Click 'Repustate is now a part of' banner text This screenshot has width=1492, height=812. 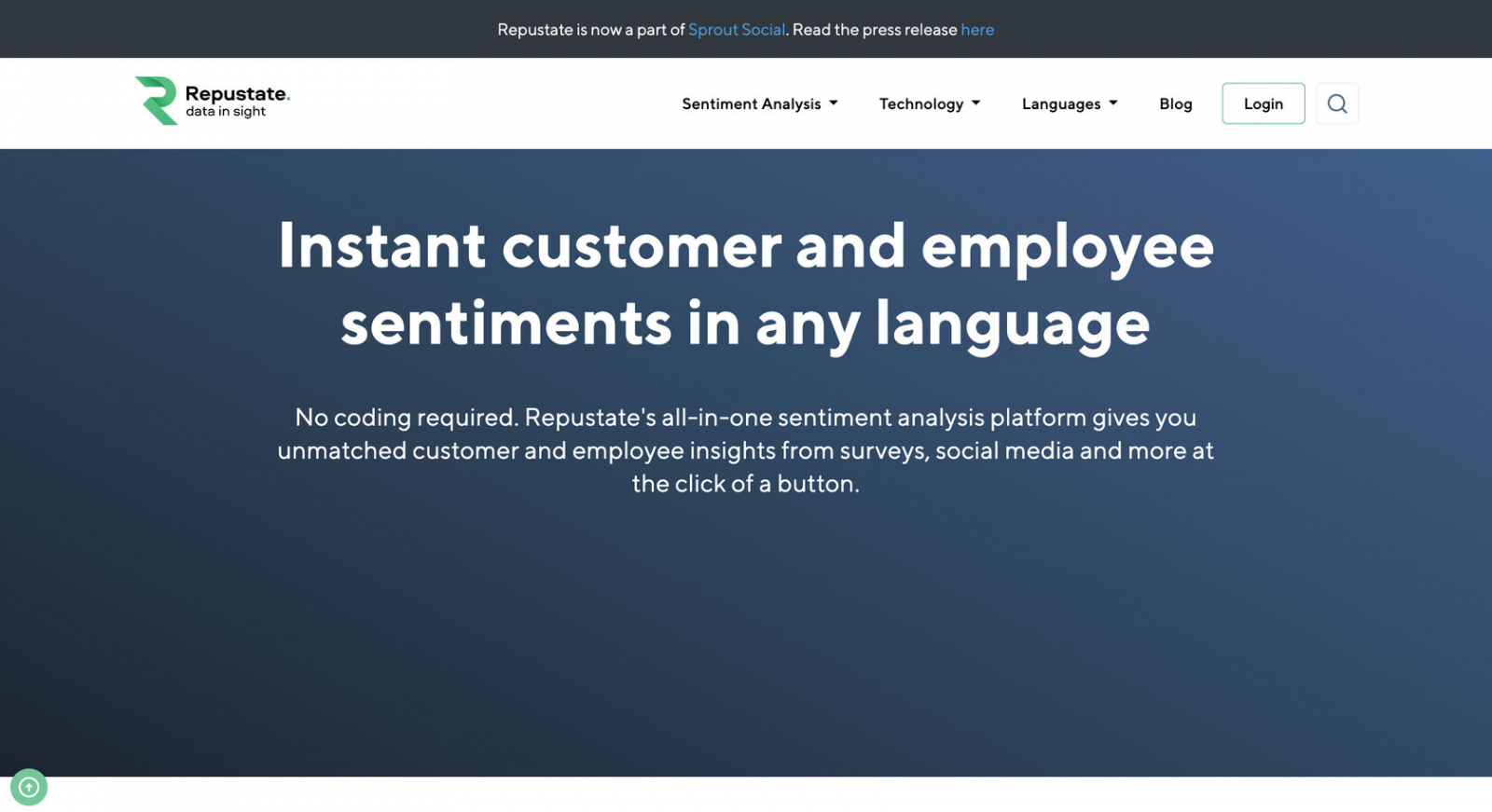pos(590,30)
